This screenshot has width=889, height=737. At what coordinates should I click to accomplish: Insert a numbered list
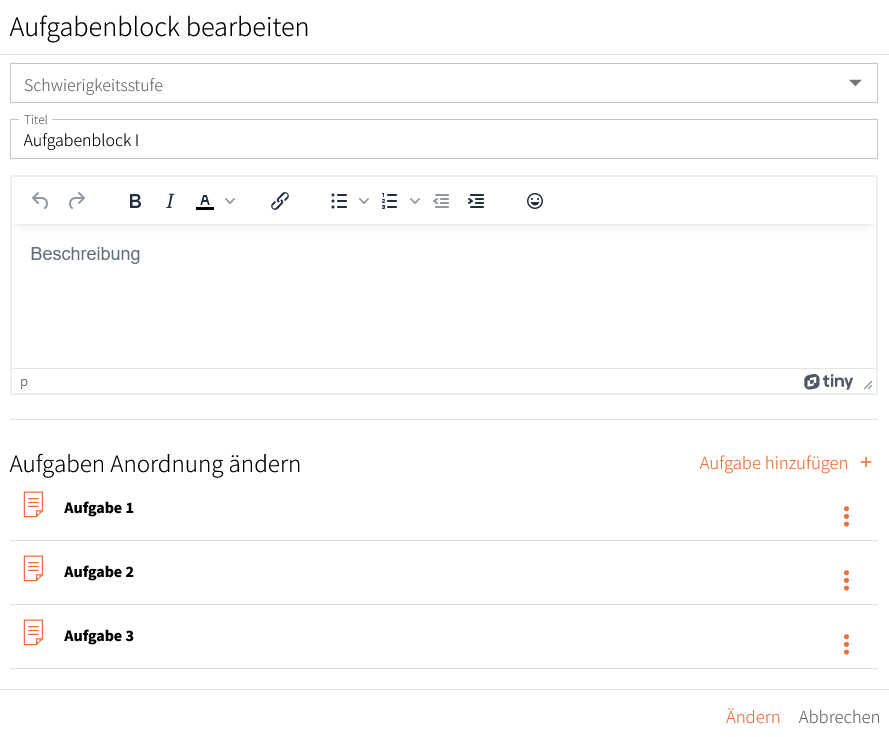tap(390, 201)
